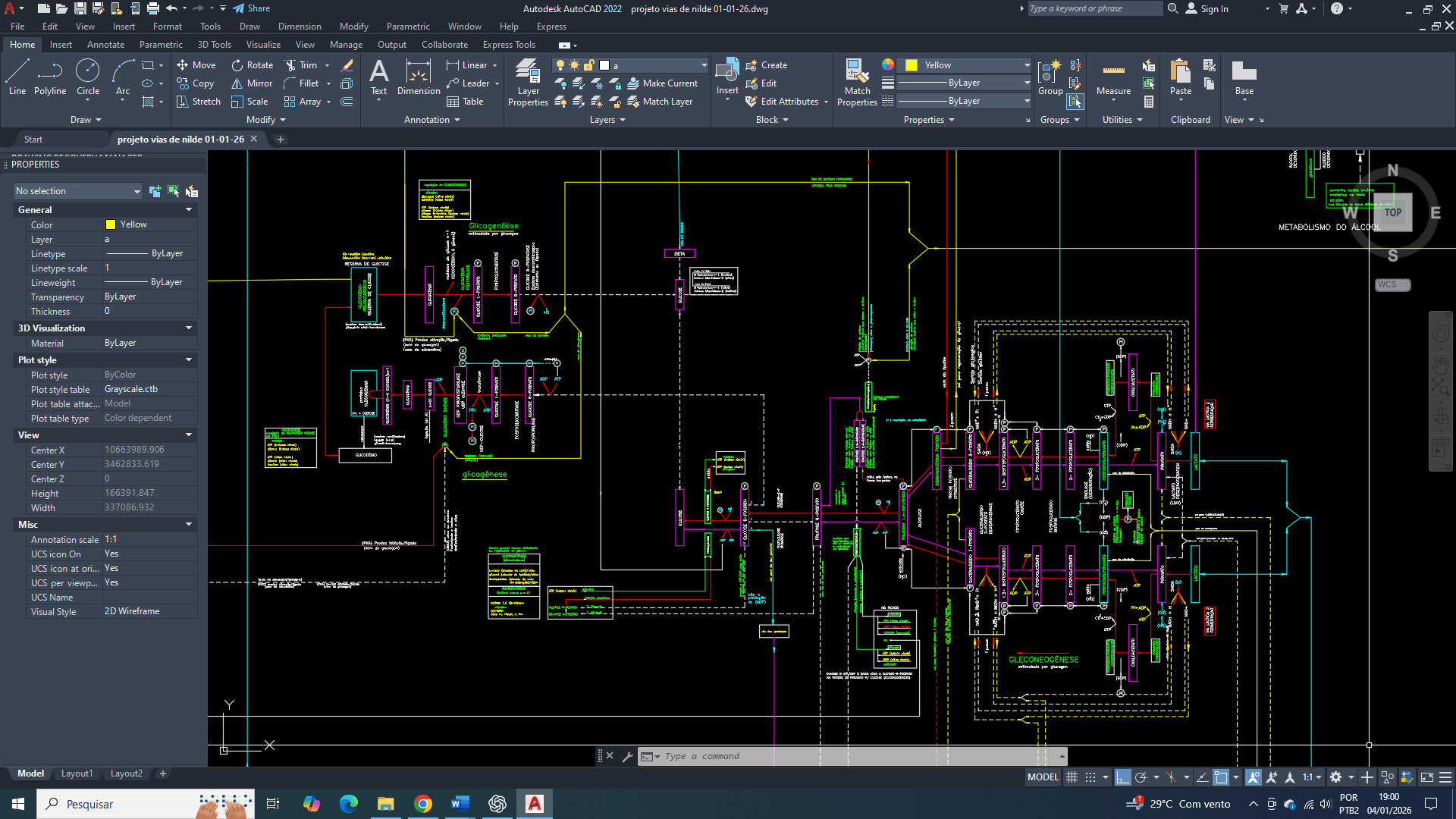Click the Yellow color swatch in Properties ribbon
The height and width of the screenshot is (819, 1456).
pyautogui.click(x=912, y=65)
